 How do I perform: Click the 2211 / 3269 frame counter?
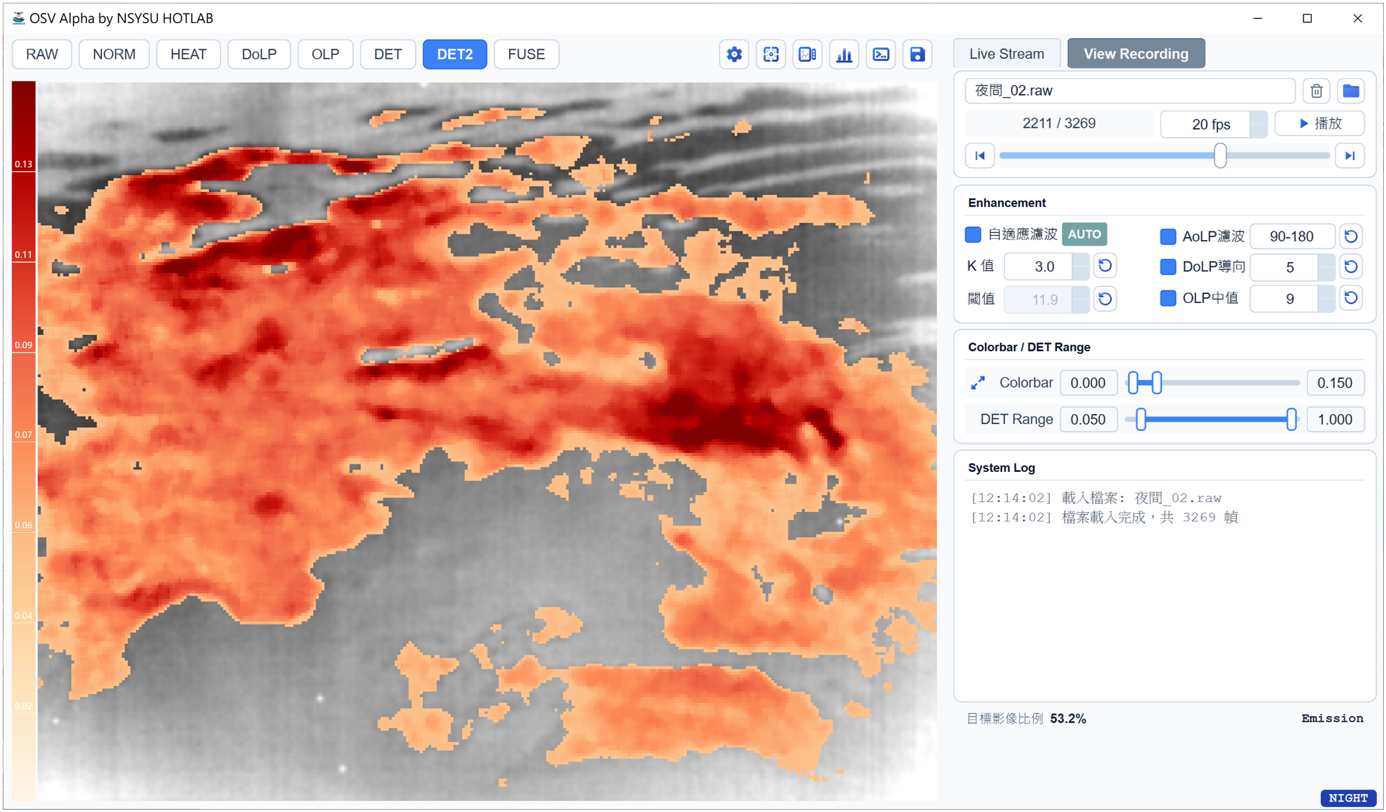pyautogui.click(x=1059, y=124)
